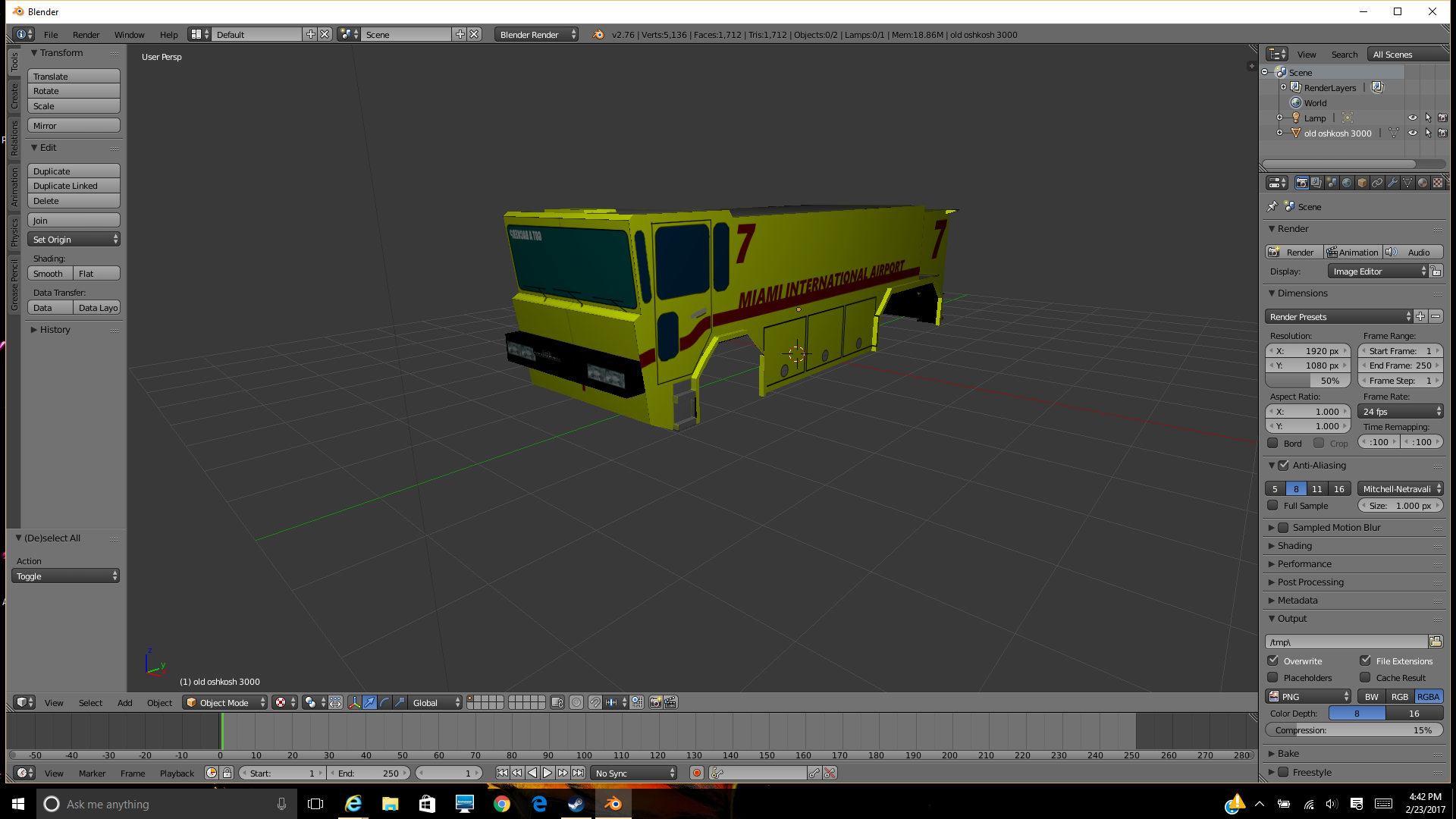1456x819 pixels.
Task: Open the Blender Render engine dropdown
Action: 536,34
